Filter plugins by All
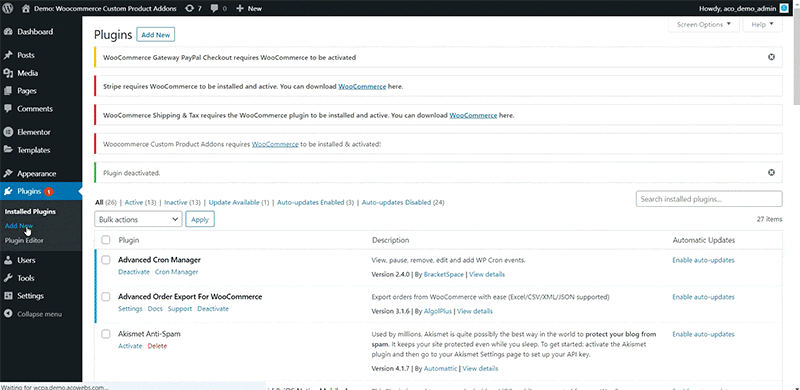This screenshot has width=800, height=390. 99,202
